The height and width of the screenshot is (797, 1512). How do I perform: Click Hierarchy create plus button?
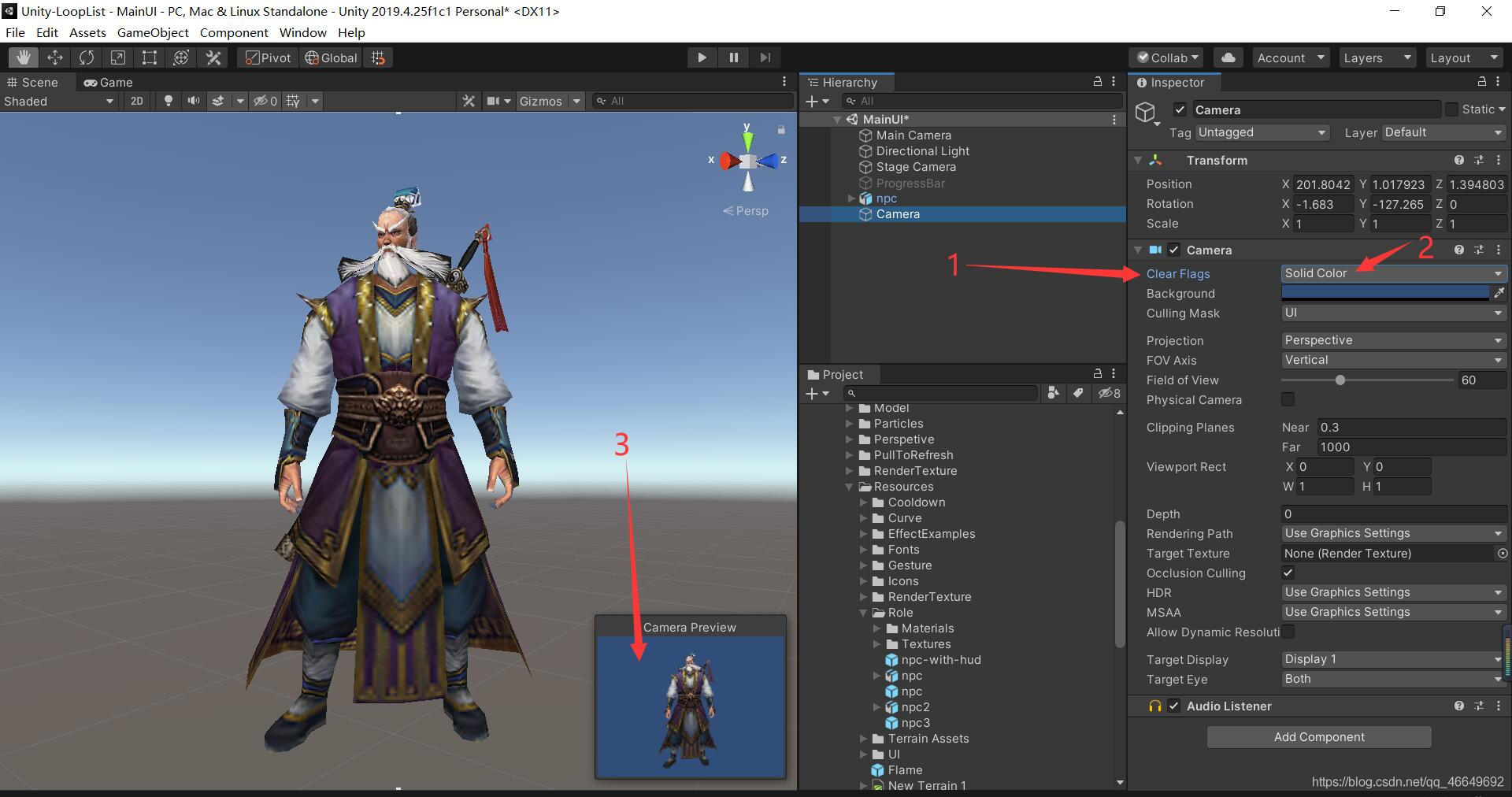[x=817, y=101]
